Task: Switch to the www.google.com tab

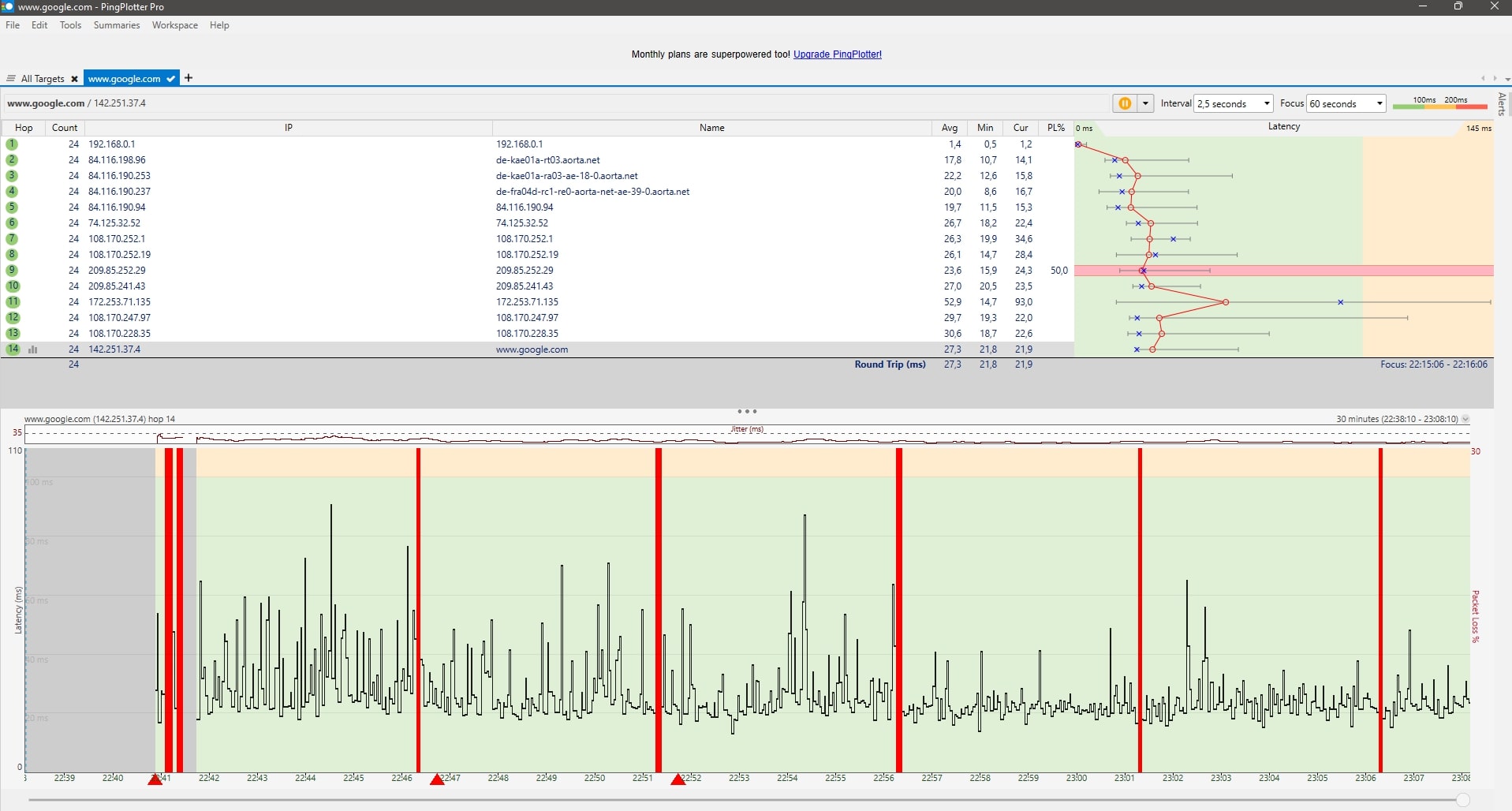Action: coord(125,79)
